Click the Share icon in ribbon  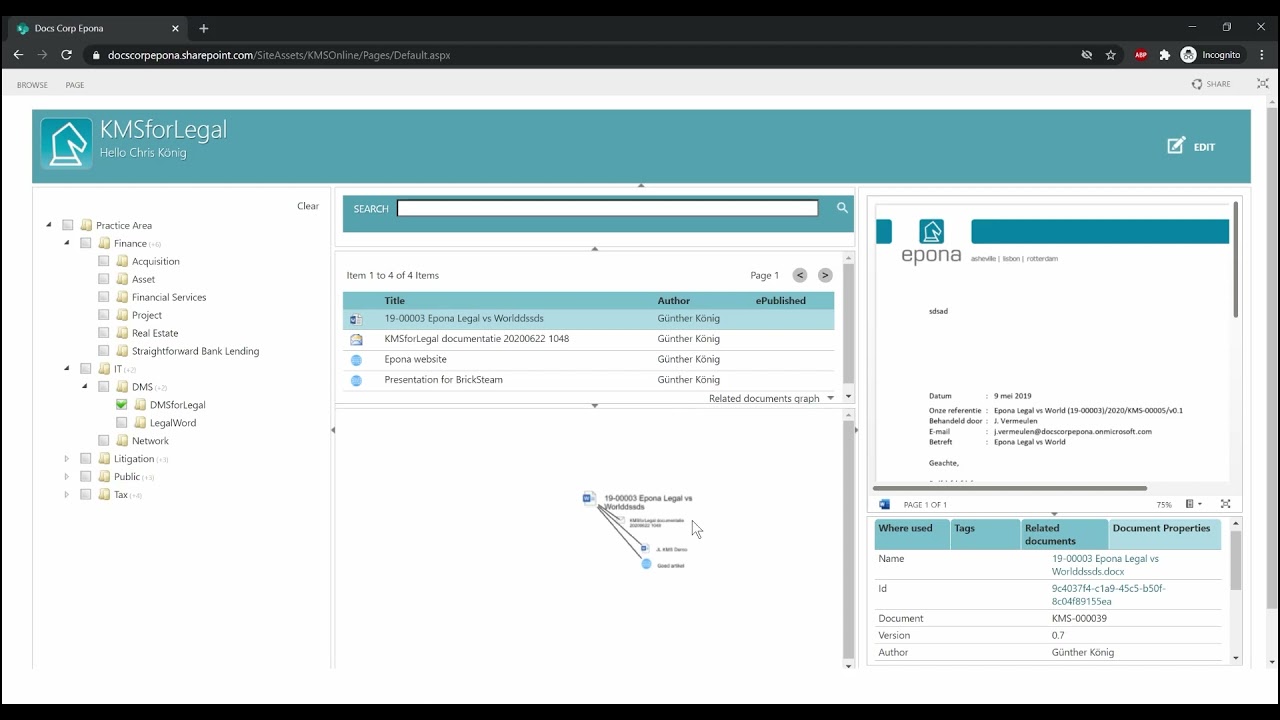point(1197,84)
